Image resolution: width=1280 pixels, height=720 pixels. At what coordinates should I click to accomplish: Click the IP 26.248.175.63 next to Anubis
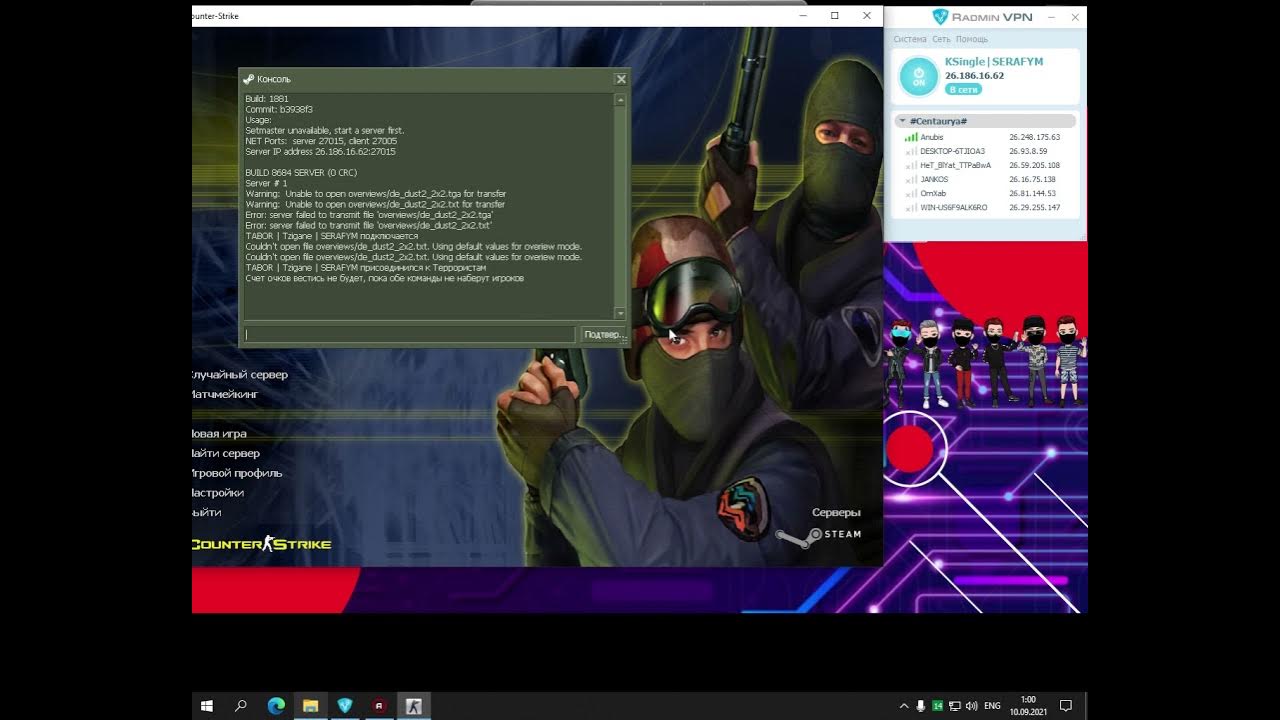pyautogui.click(x=1034, y=137)
